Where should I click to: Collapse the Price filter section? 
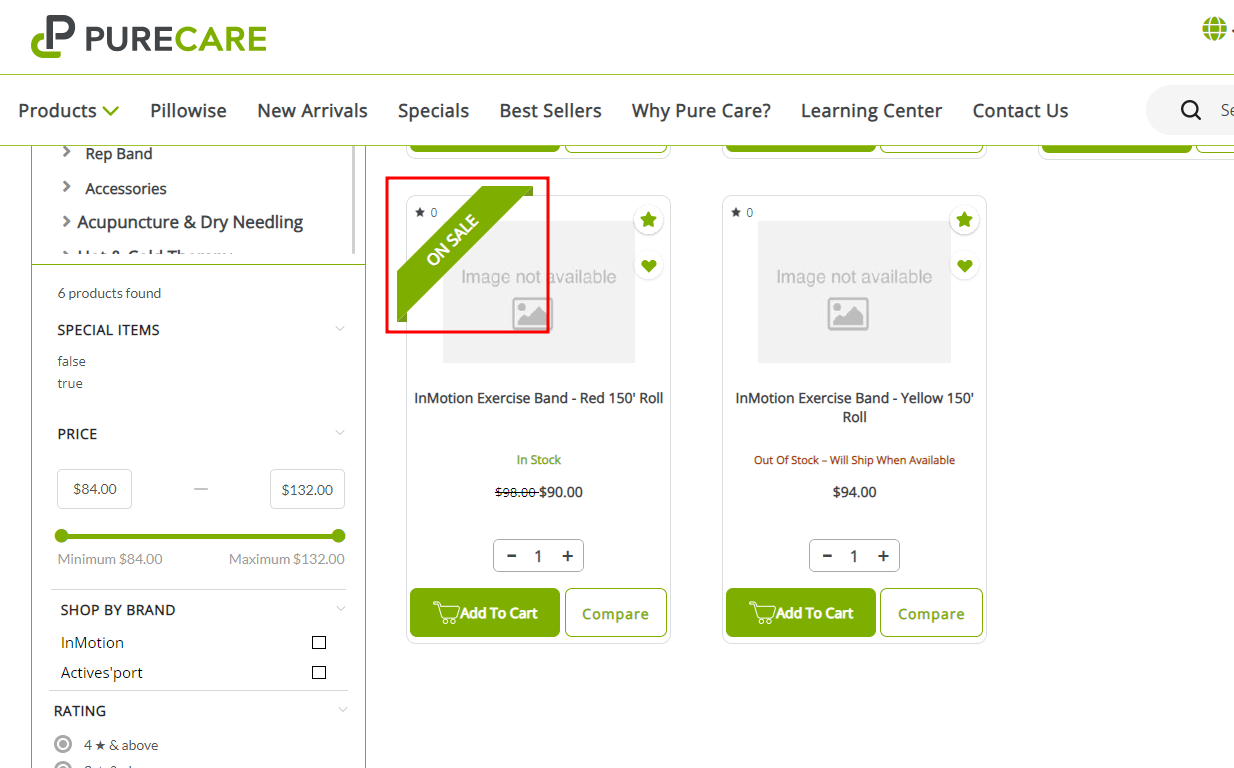340,433
